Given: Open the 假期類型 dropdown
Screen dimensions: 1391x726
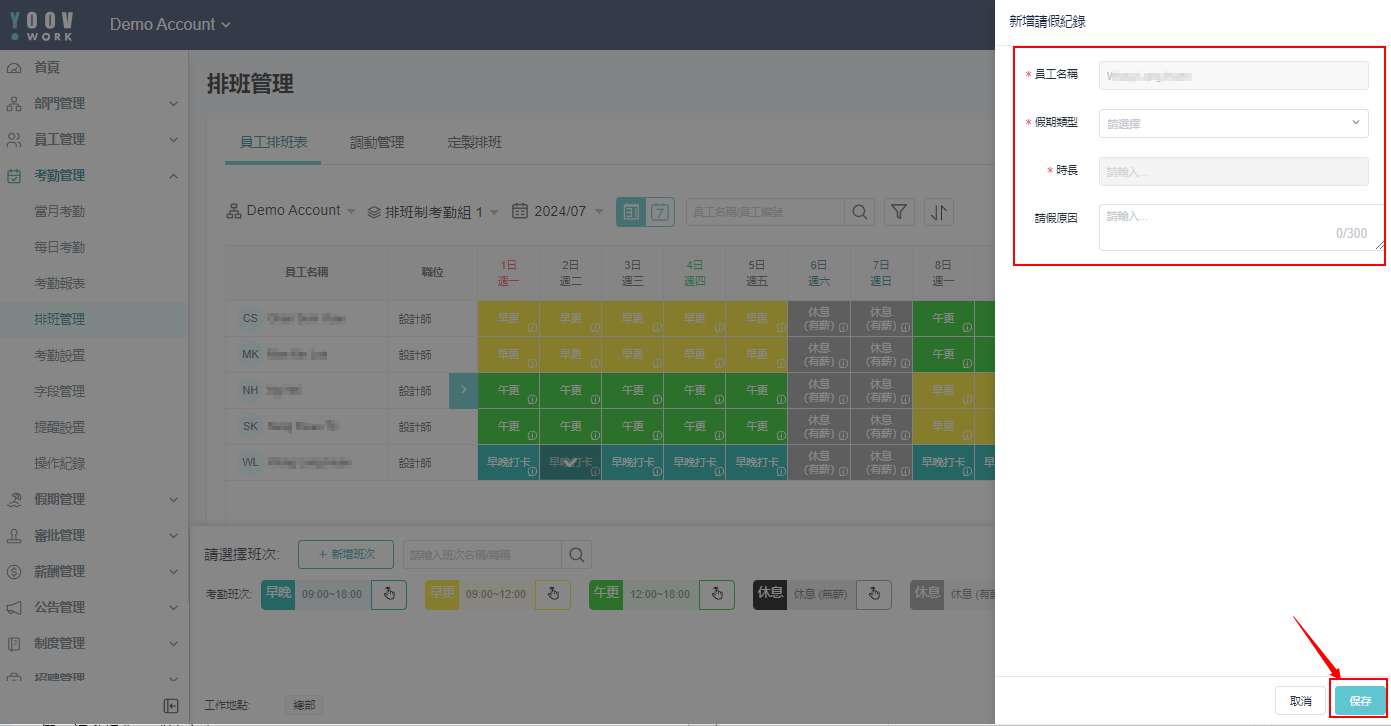Looking at the screenshot, I should [1233, 123].
